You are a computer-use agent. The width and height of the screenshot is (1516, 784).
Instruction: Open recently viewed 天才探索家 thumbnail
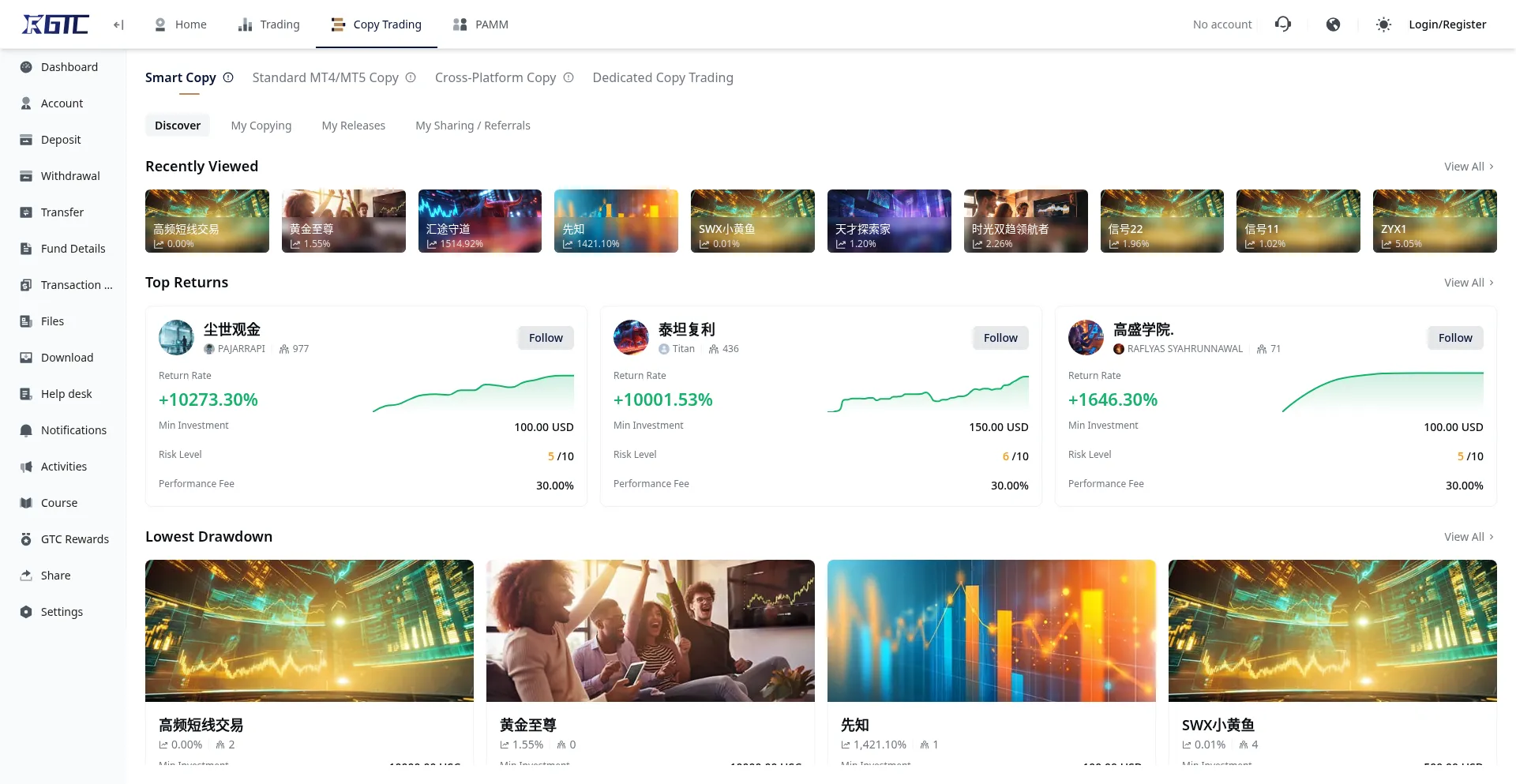pyautogui.click(x=889, y=221)
